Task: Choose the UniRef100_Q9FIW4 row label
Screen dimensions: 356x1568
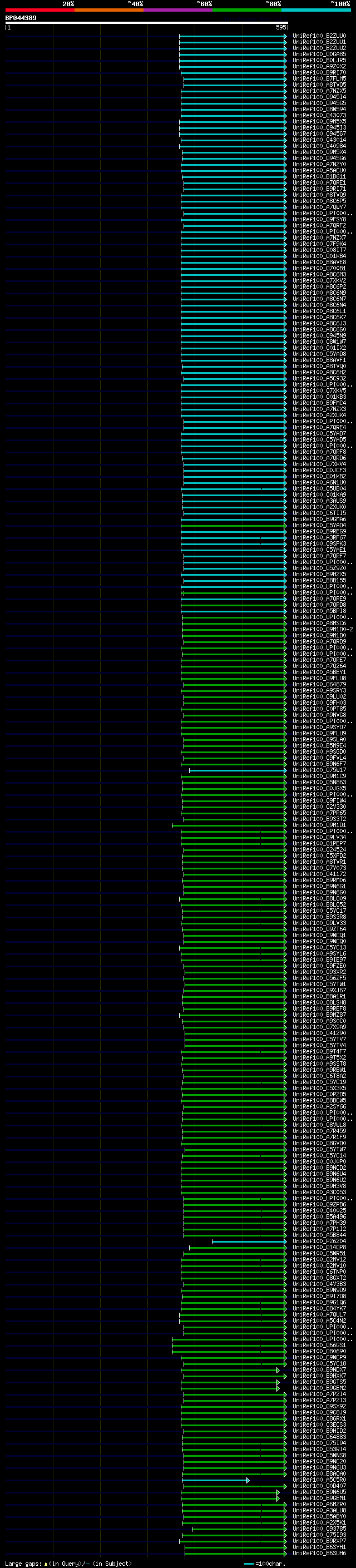Action: 319,800
